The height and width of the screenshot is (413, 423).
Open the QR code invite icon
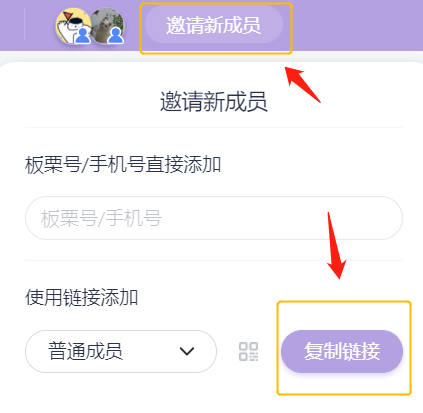pyautogui.click(x=248, y=351)
